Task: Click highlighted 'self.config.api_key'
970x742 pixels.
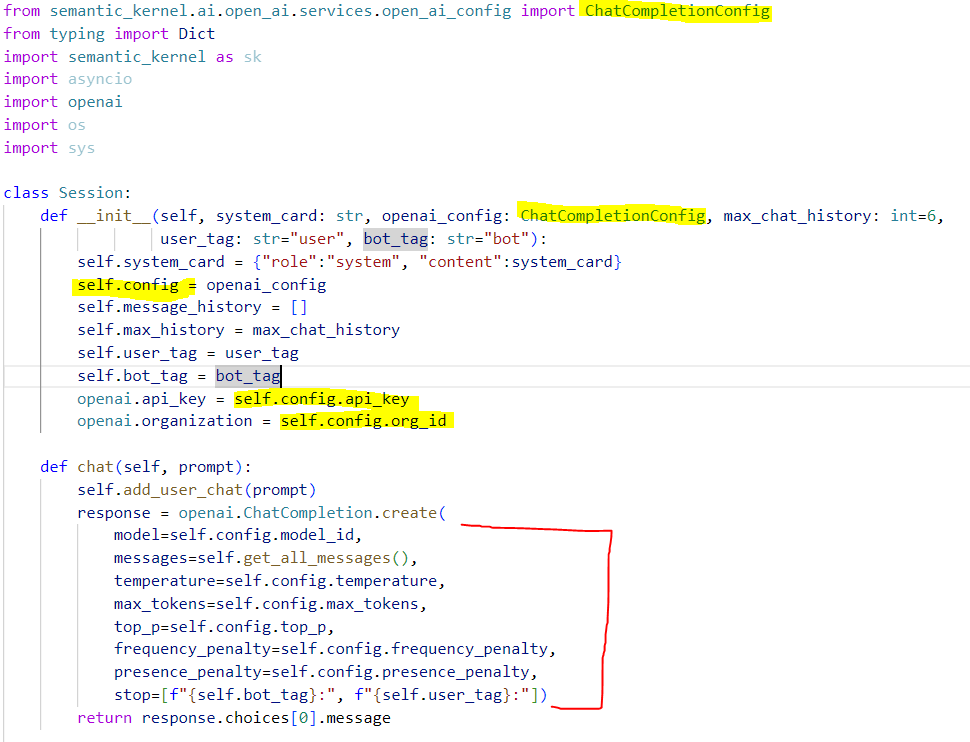Action: click(322, 399)
